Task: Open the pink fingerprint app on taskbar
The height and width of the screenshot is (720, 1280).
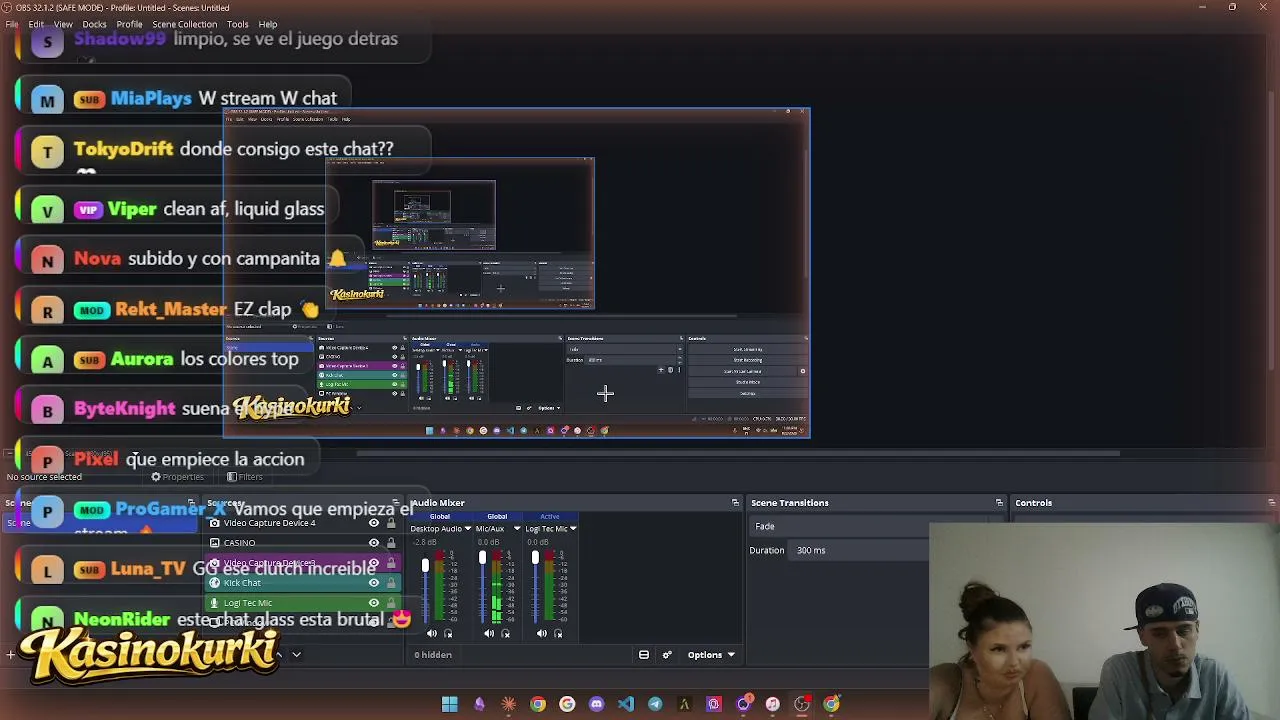Action: click(714, 704)
